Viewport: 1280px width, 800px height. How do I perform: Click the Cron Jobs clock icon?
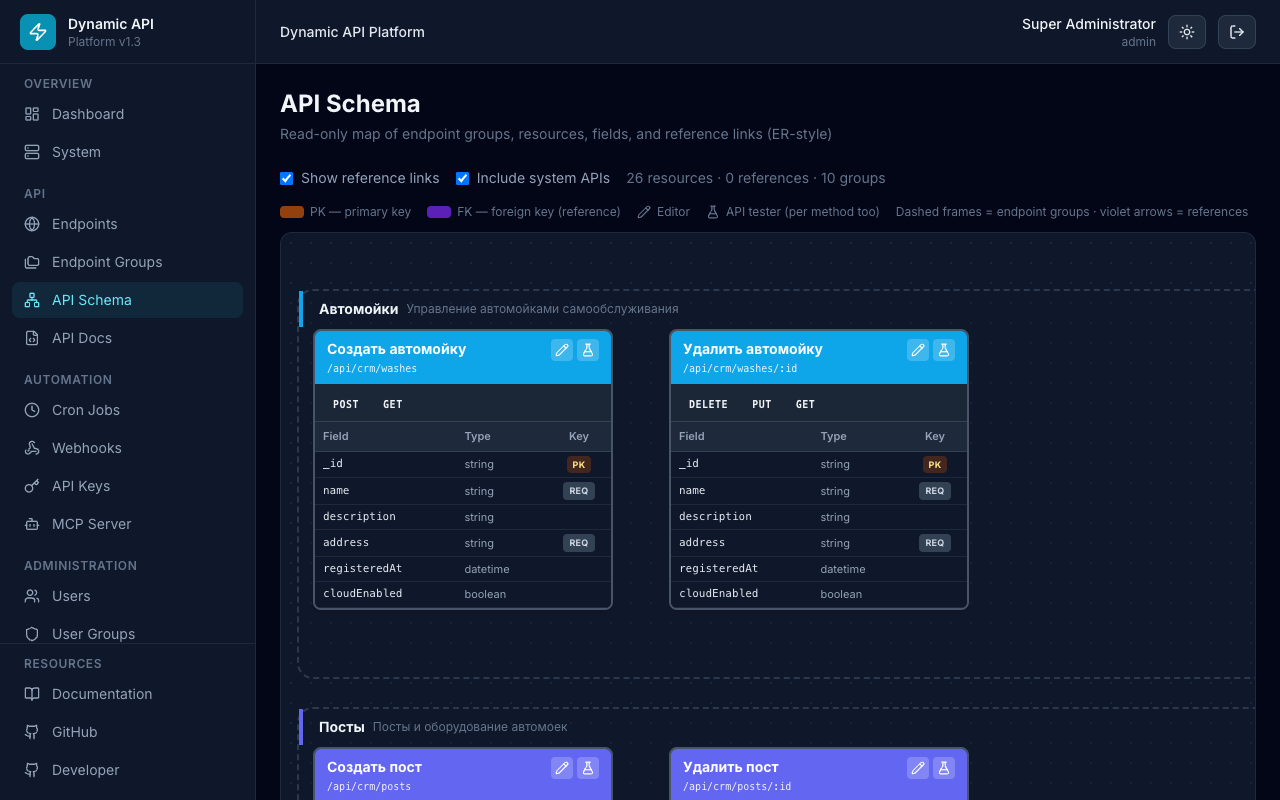click(32, 410)
